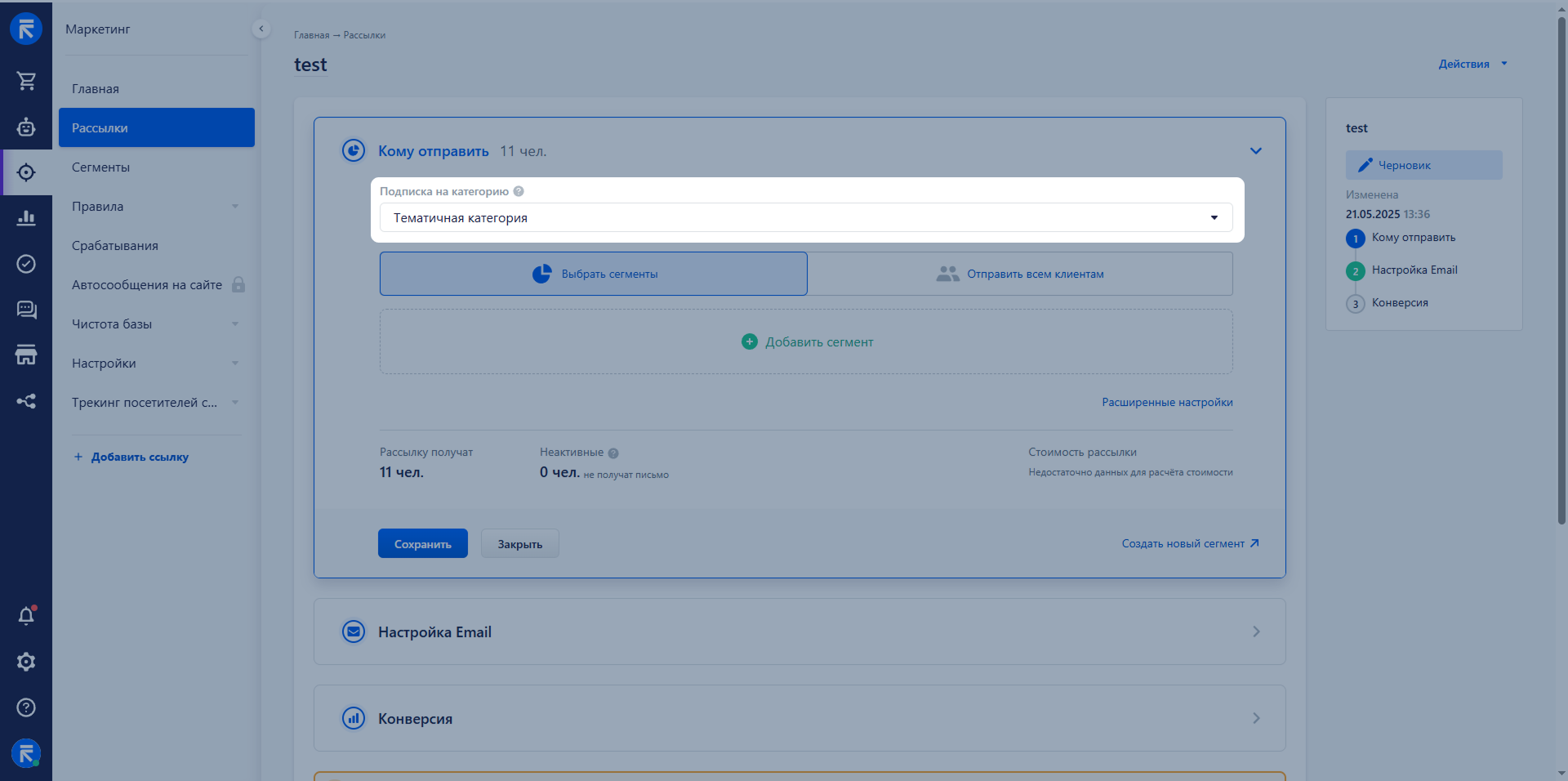The width and height of the screenshot is (1568, 781).
Task: Switch to 'Отправить всем клиентам' option
Action: [x=1020, y=274]
